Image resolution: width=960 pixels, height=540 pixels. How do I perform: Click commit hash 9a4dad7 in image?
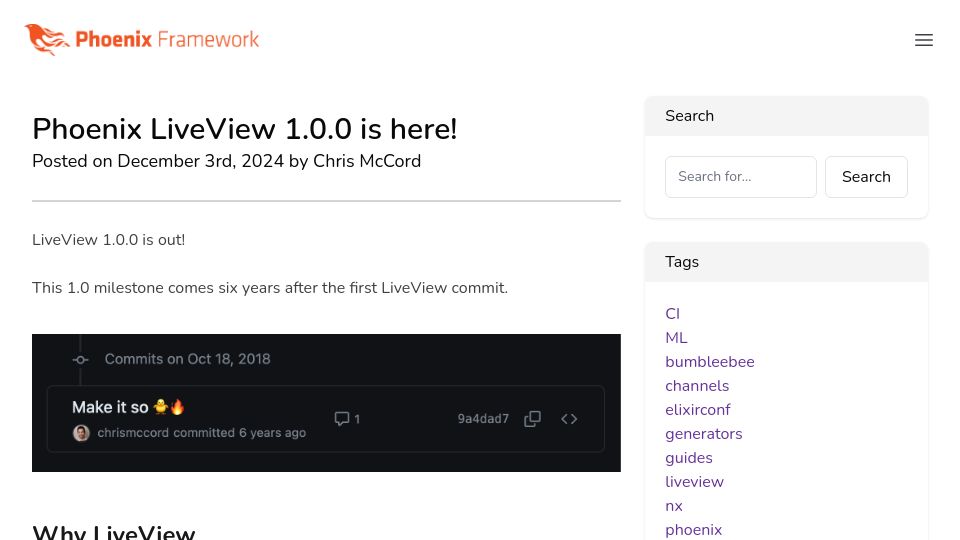coord(483,419)
